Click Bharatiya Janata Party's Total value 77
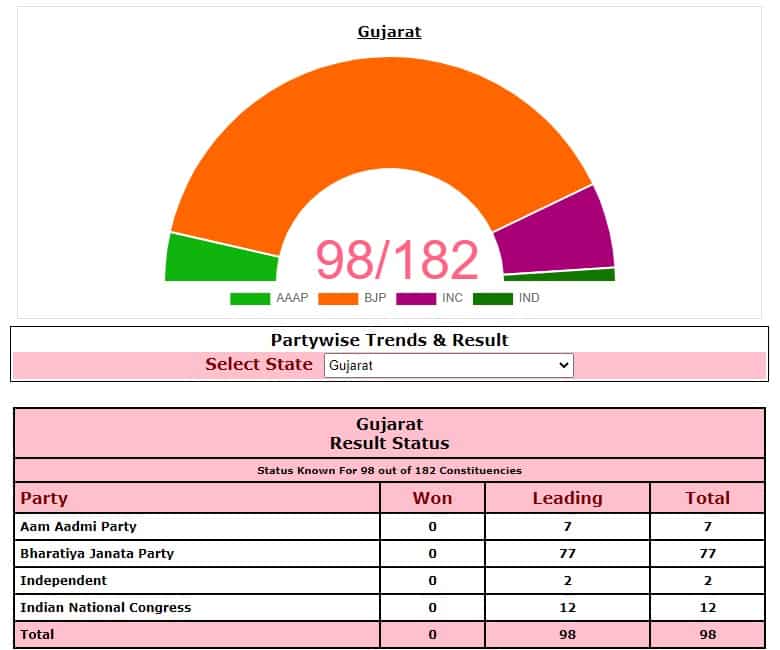 tap(707, 554)
